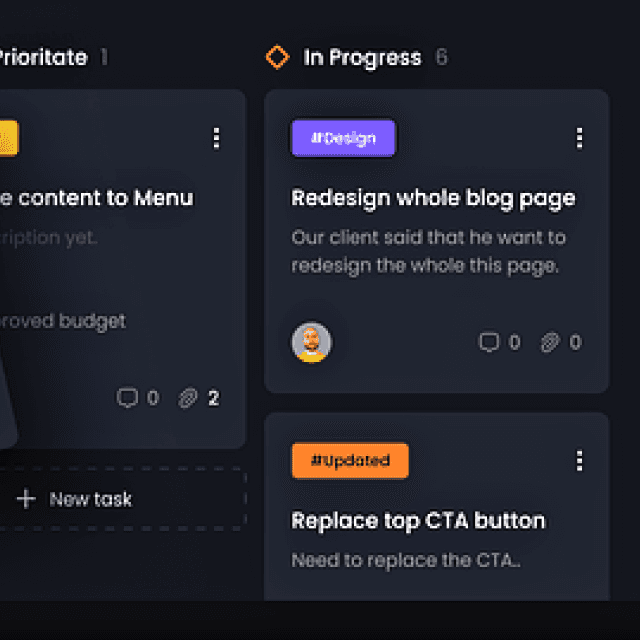Open the content to Menu card title
Viewport: 640px width, 640px height.
click(x=97, y=198)
